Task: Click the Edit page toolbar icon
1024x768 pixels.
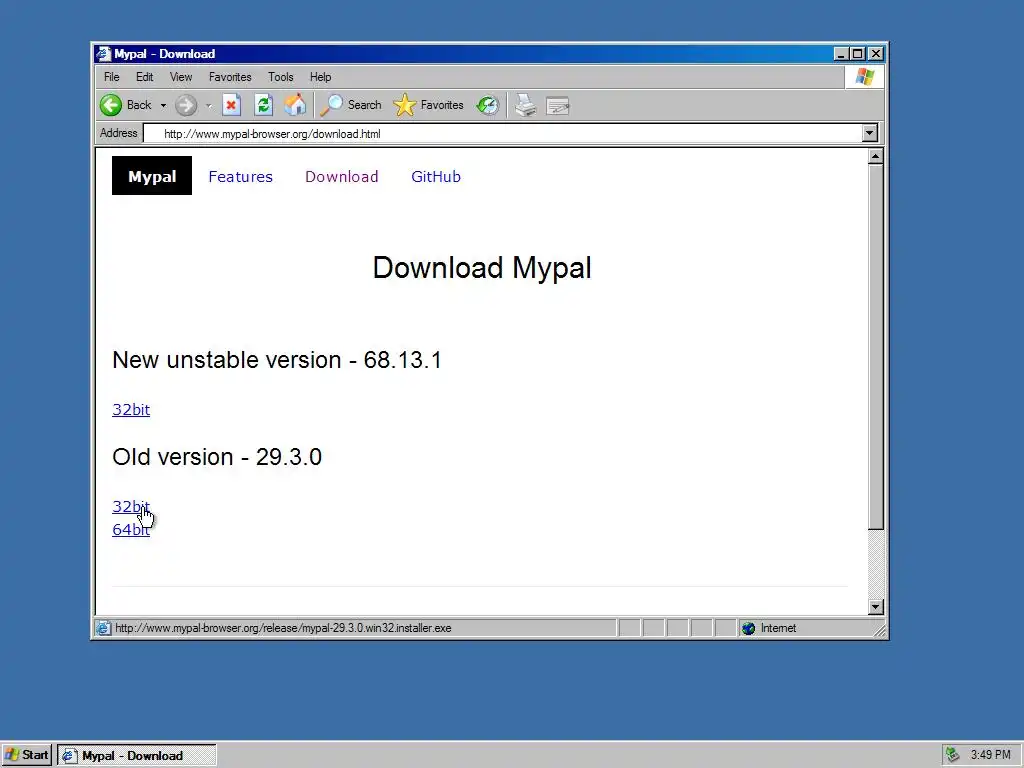Action: (x=558, y=105)
